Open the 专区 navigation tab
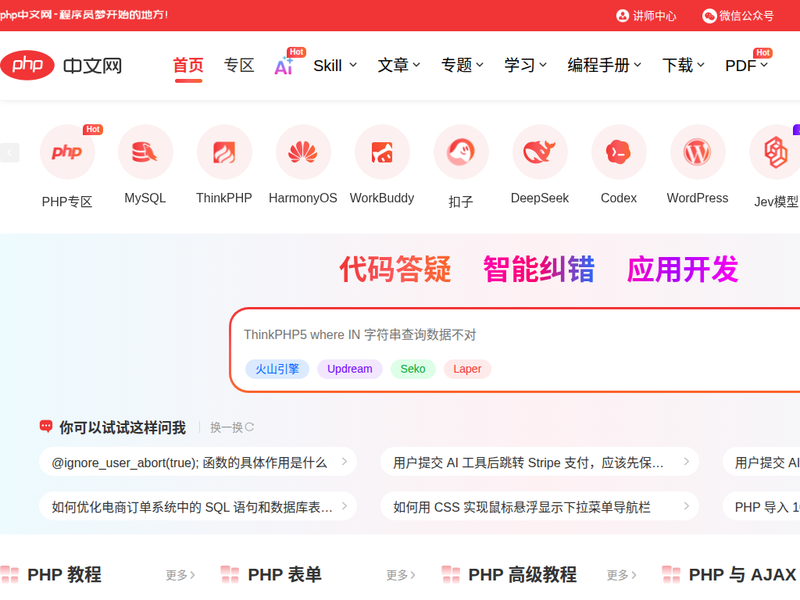Image resolution: width=800 pixels, height=600 pixels. pyautogui.click(x=239, y=65)
